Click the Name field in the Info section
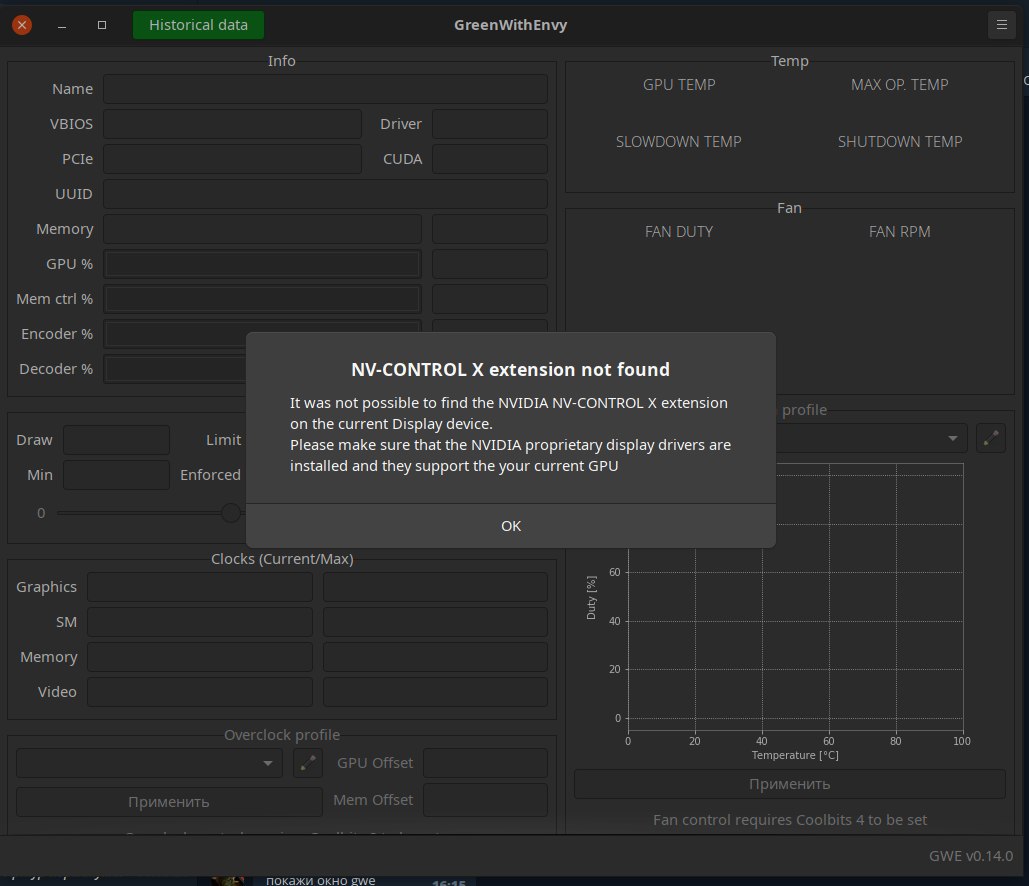Screen dimensions: 1029x886 click(x=325, y=89)
